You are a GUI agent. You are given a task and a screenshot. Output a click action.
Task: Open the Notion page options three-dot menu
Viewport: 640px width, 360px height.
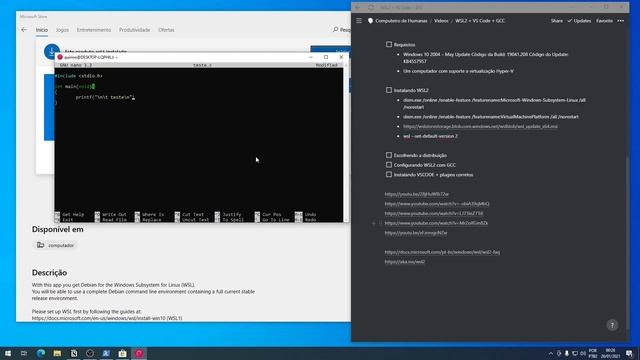pos(621,20)
